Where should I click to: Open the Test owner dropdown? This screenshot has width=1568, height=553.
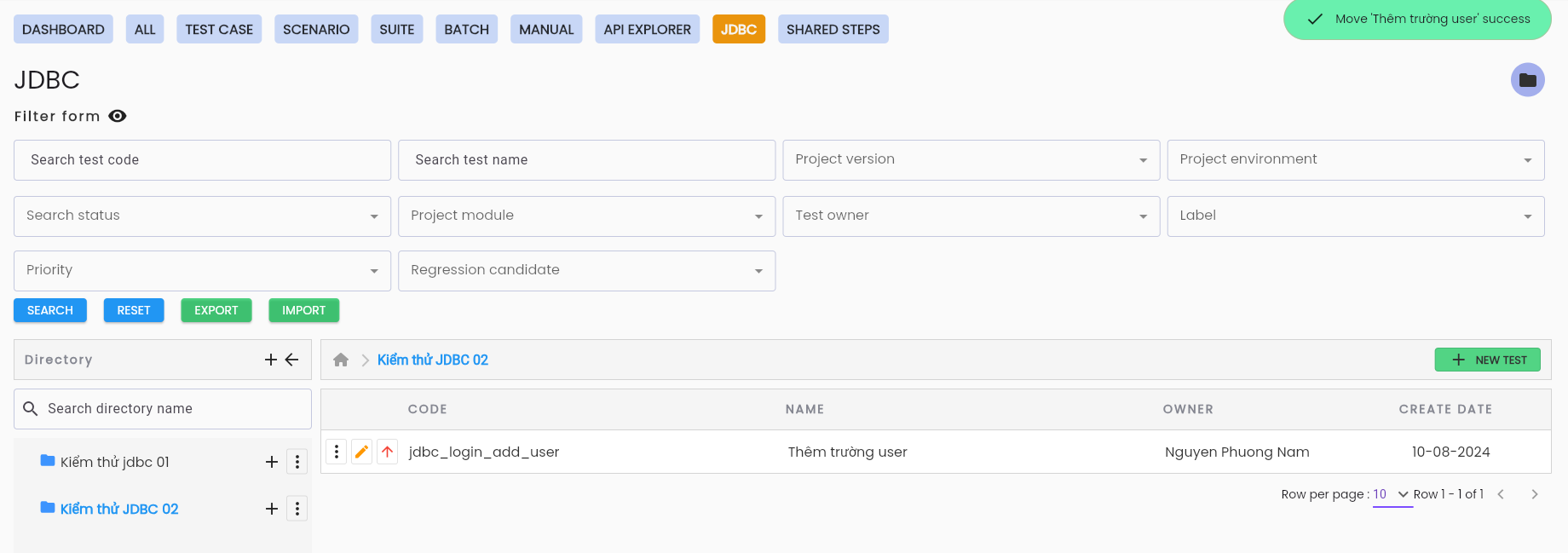coord(971,216)
